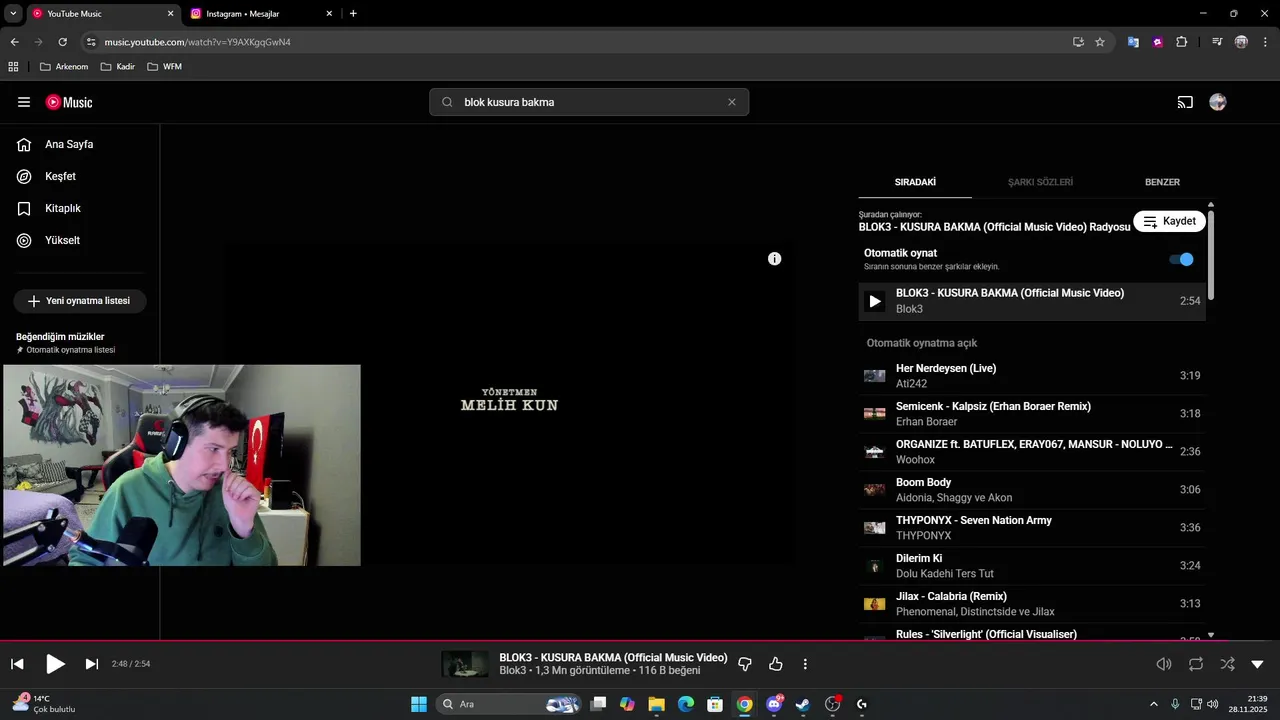Viewport: 1280px width, 720px height.
Task: Toggle the Otomatik oynat switch
Action: pos(1181,259)
